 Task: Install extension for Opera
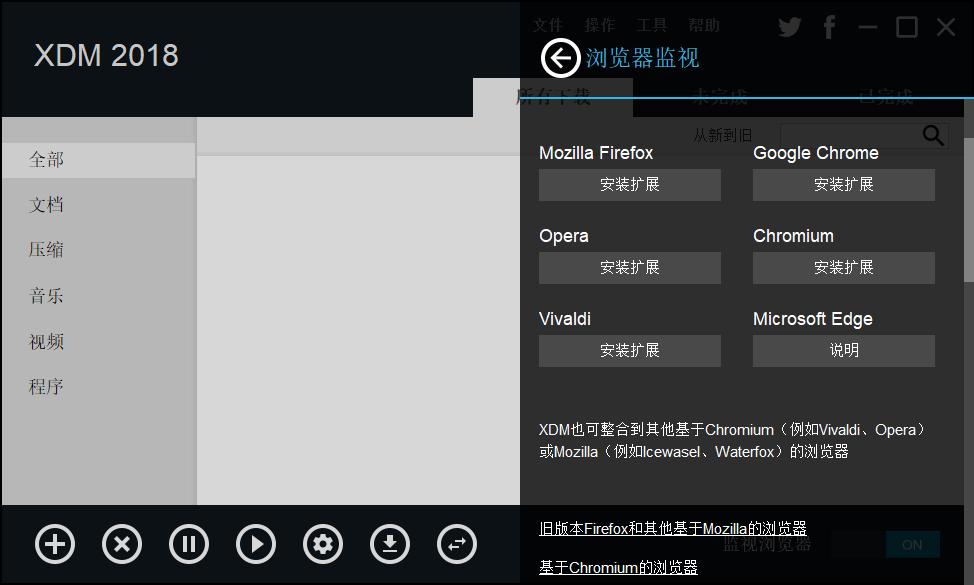(x=630, y=268)
